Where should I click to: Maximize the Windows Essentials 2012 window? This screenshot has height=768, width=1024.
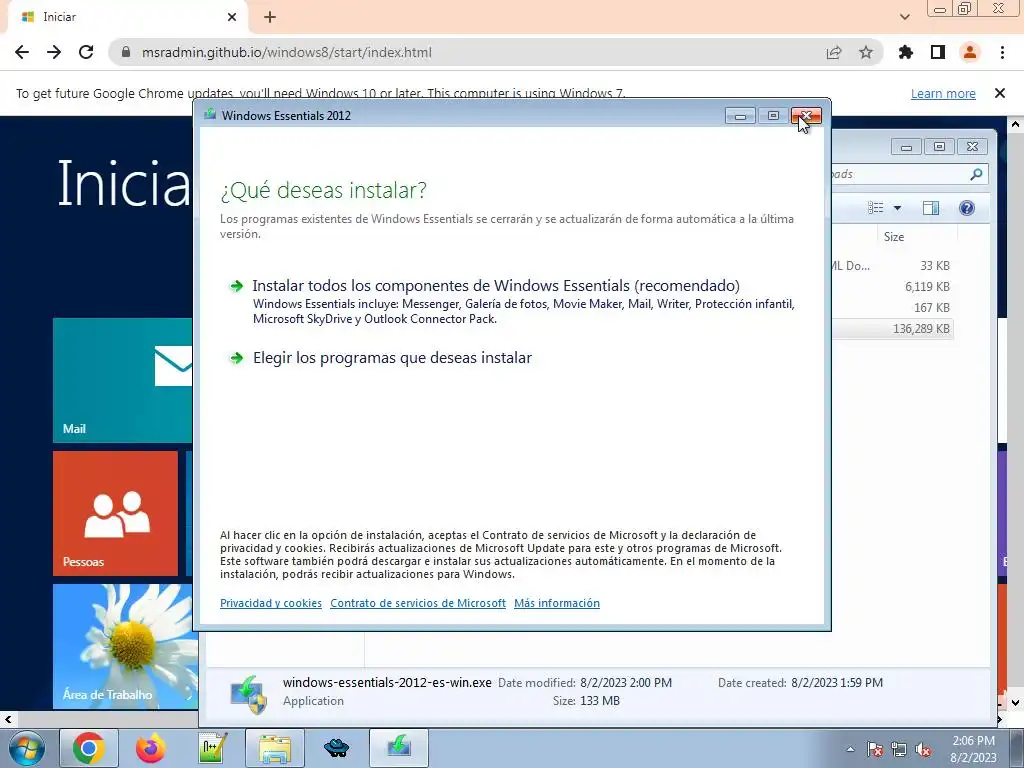(x=773, y=116)
